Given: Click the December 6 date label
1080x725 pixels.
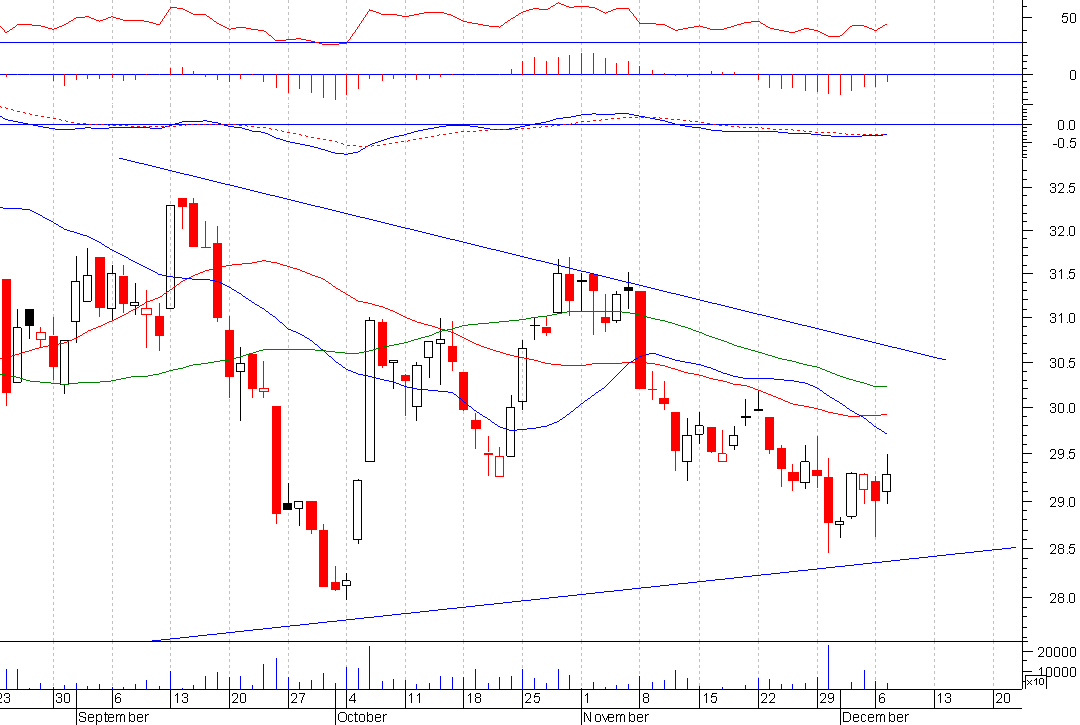Looking at the screenshot, I should click(x=881, y=698).
